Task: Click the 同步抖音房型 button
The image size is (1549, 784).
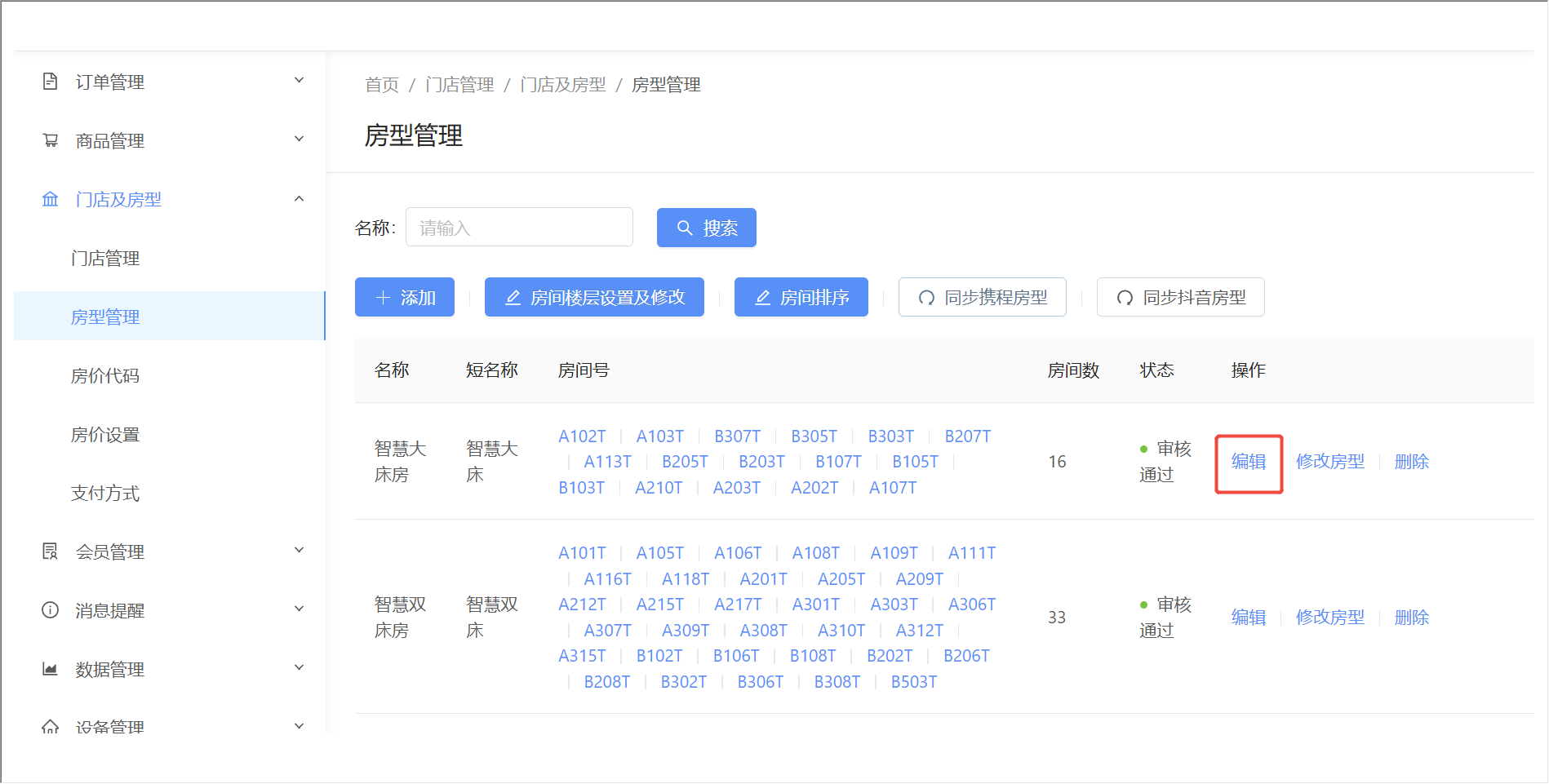Action: 1181,297
